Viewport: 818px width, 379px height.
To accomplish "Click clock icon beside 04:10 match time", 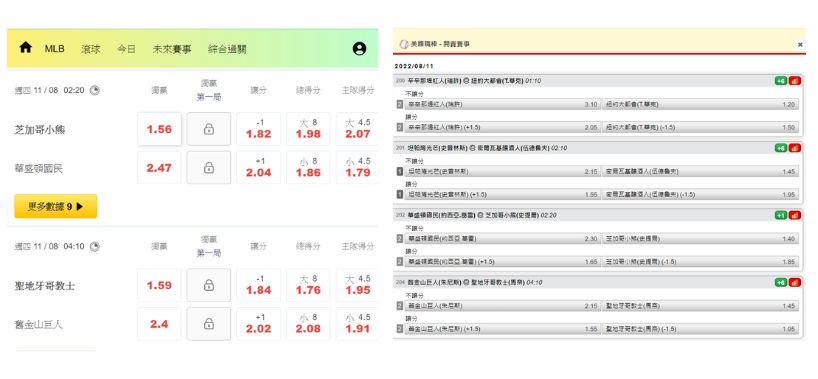I will coord(94,246).
